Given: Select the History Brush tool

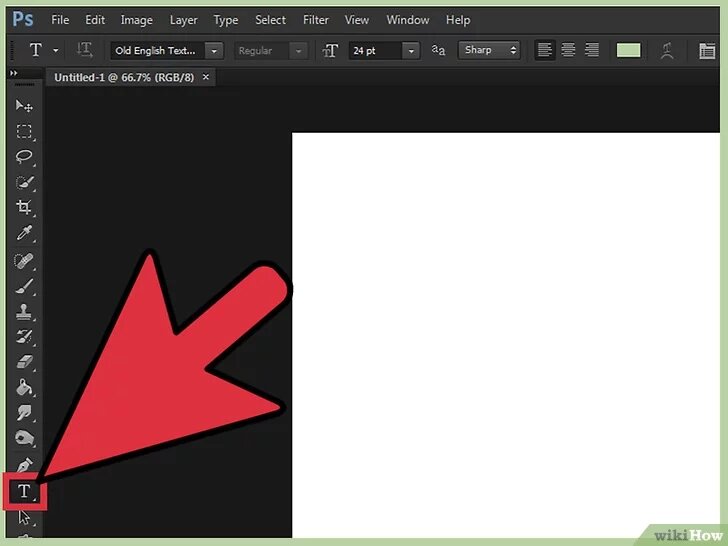Looking at the screenshot, I should point(24,336).
